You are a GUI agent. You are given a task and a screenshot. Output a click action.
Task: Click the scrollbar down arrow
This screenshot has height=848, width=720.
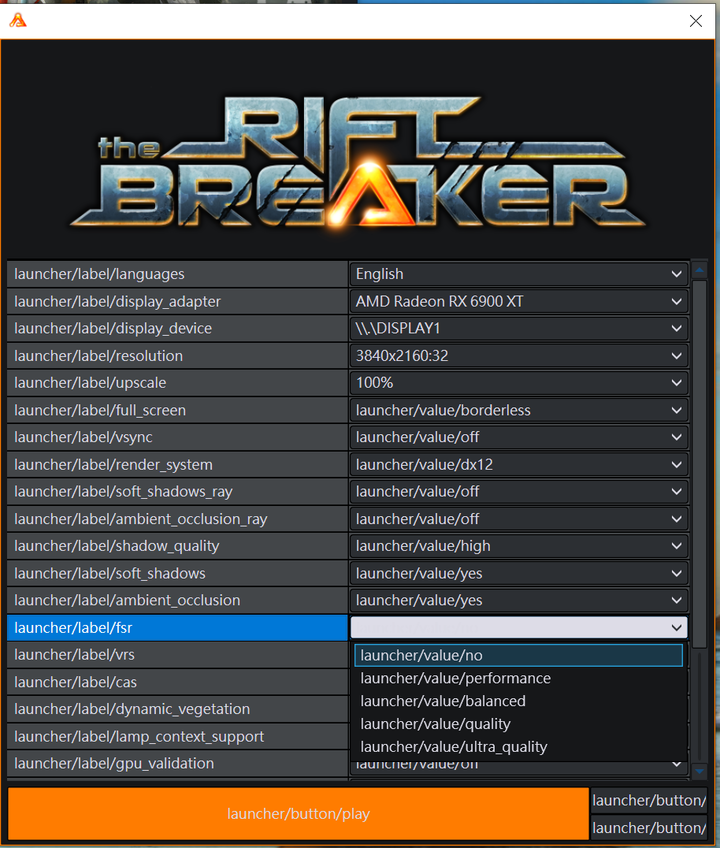pyautogui.click(x=699, y=771)
